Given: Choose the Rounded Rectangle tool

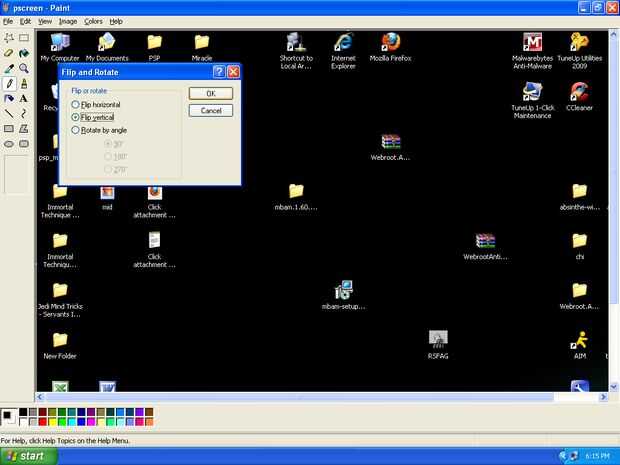Looking at the screenshot, I should point(24,144).
